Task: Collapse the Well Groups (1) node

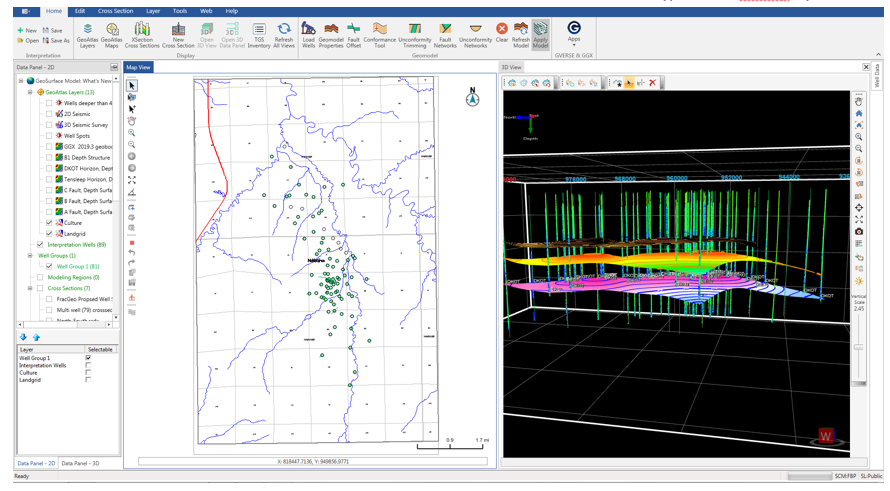Action: point(30,255)
